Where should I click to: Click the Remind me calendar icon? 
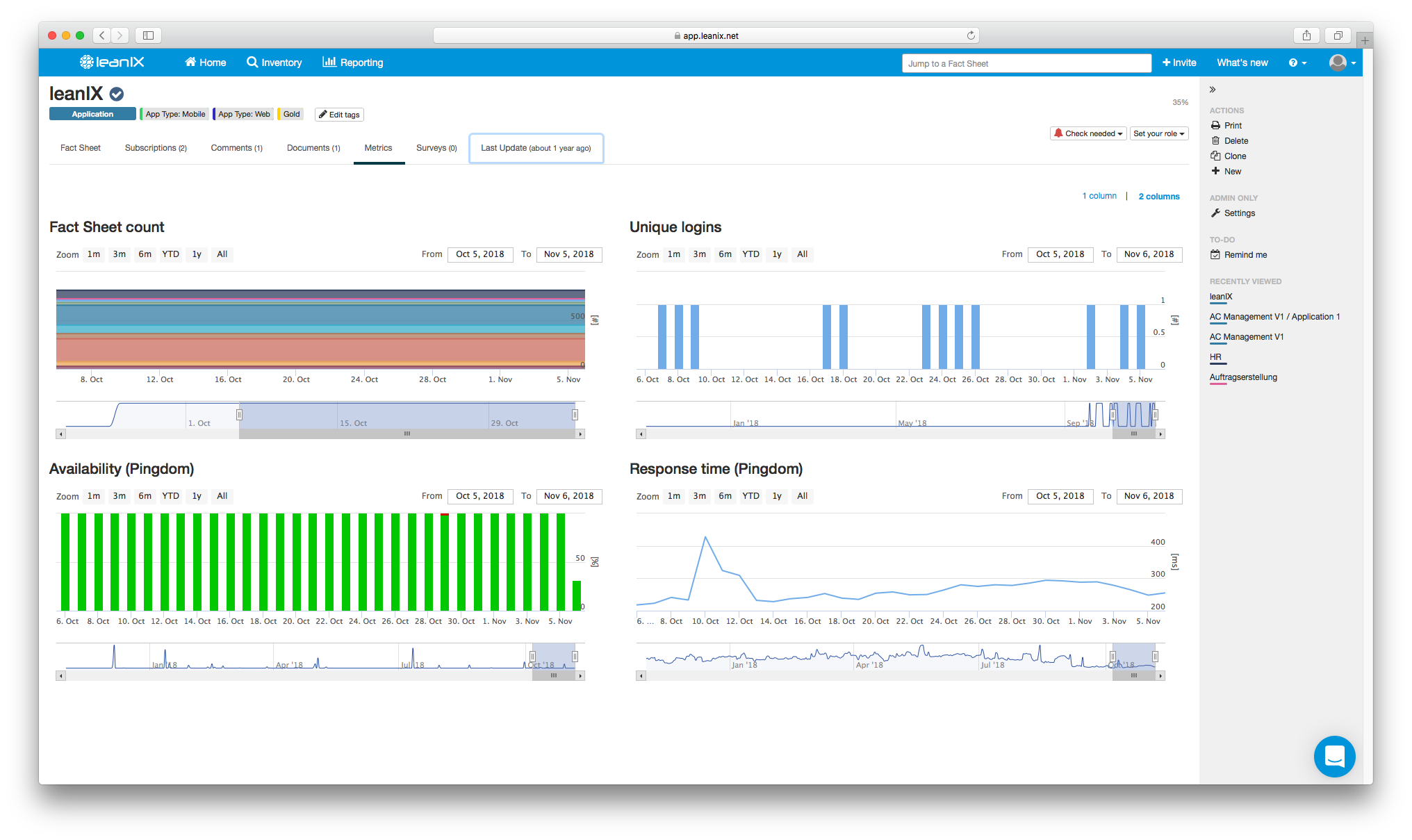[x=1215, y=255]
